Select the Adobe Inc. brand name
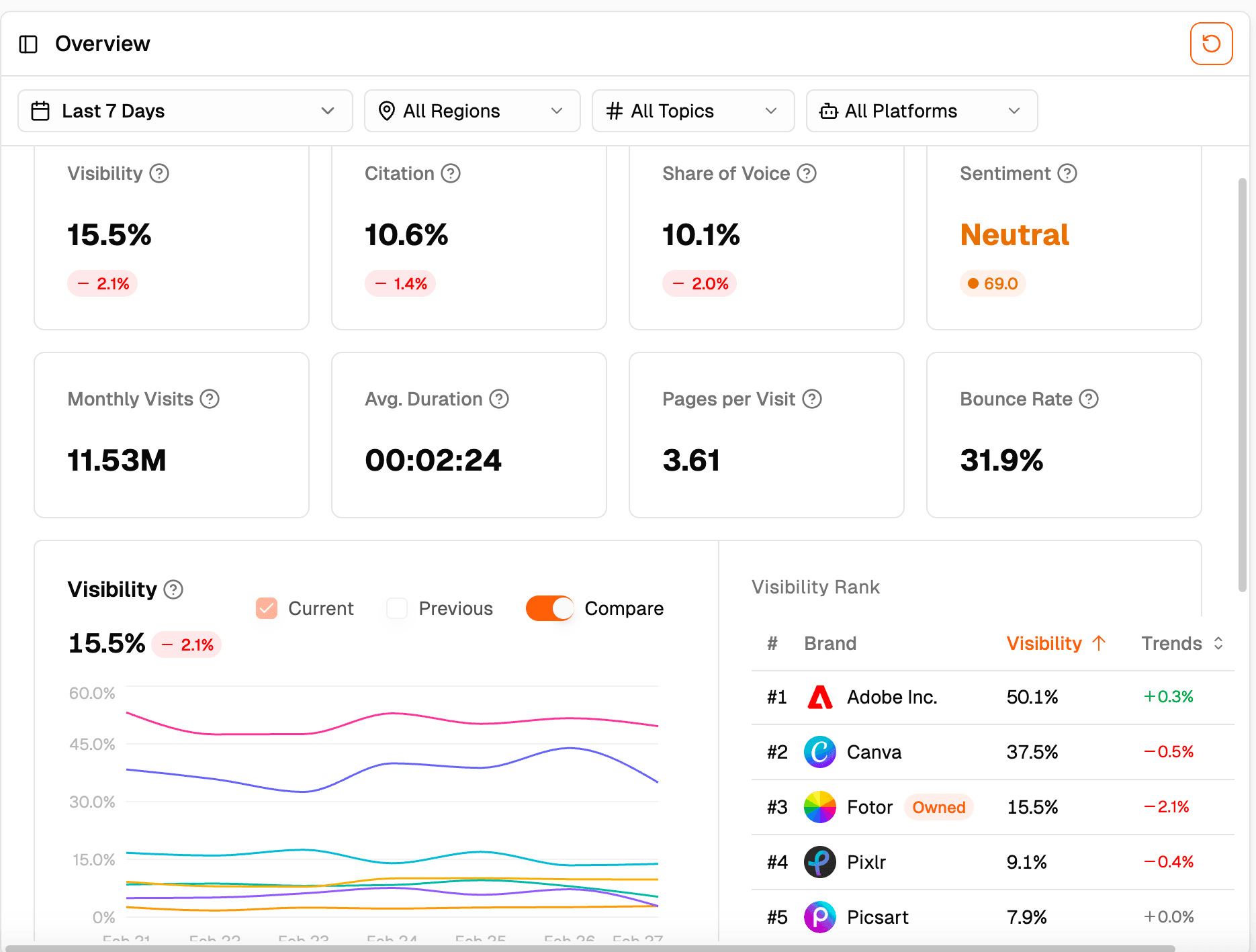This screenshot has height=952, width=1256. (892, 697)
